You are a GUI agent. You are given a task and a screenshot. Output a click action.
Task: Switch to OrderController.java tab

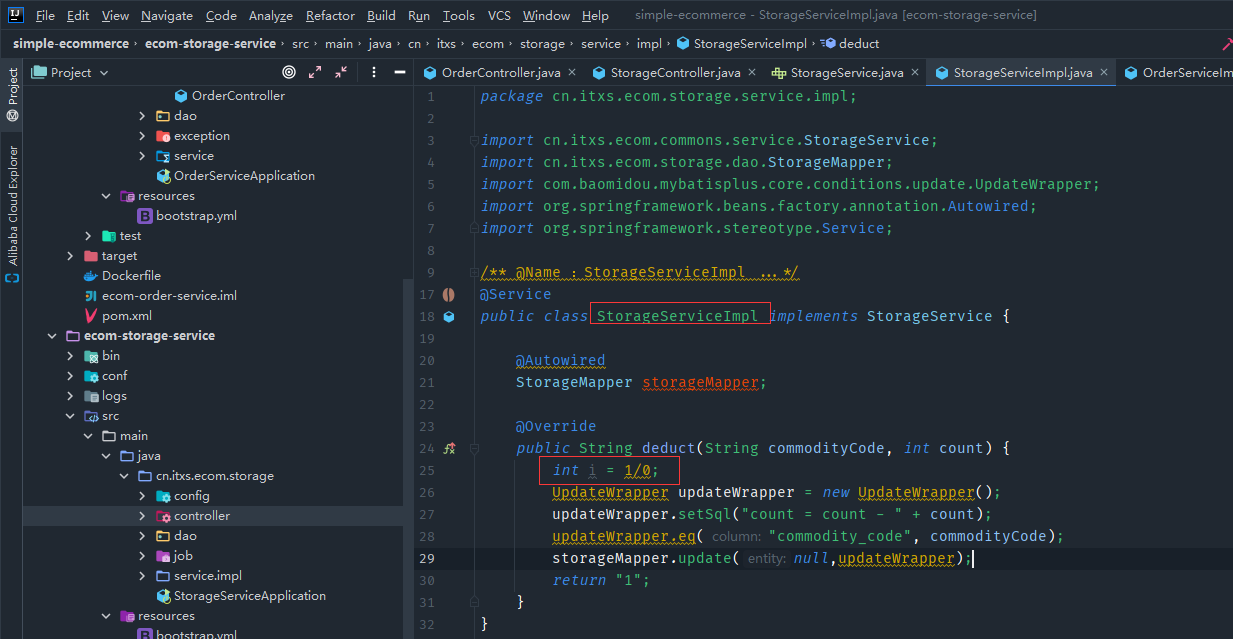[501, 72]
